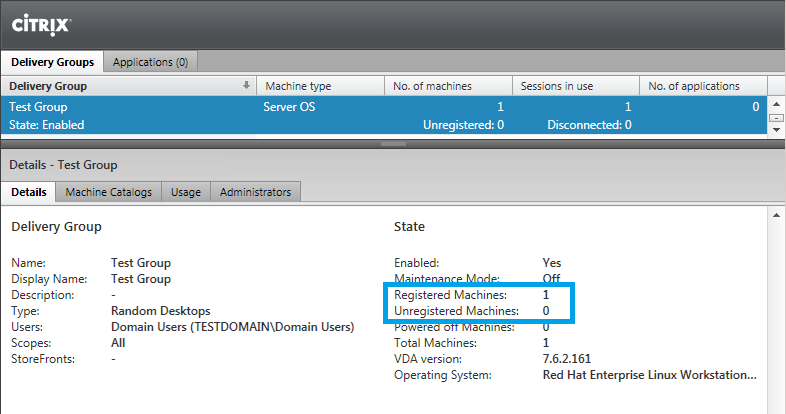
Task: Sort by Sessions in use column
Action: click(575, 86)
